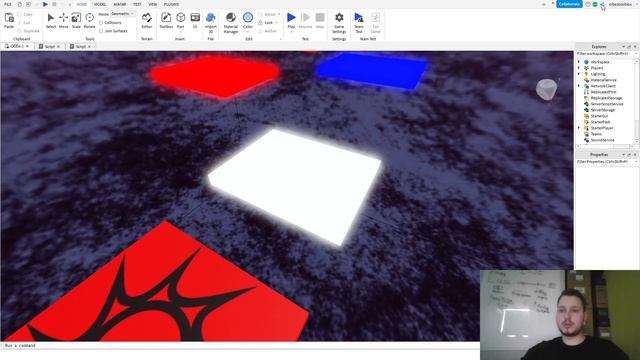Click the Collaborate button
Image resolution: width=640 pixels, height=360 pixels.
(569, 4)
